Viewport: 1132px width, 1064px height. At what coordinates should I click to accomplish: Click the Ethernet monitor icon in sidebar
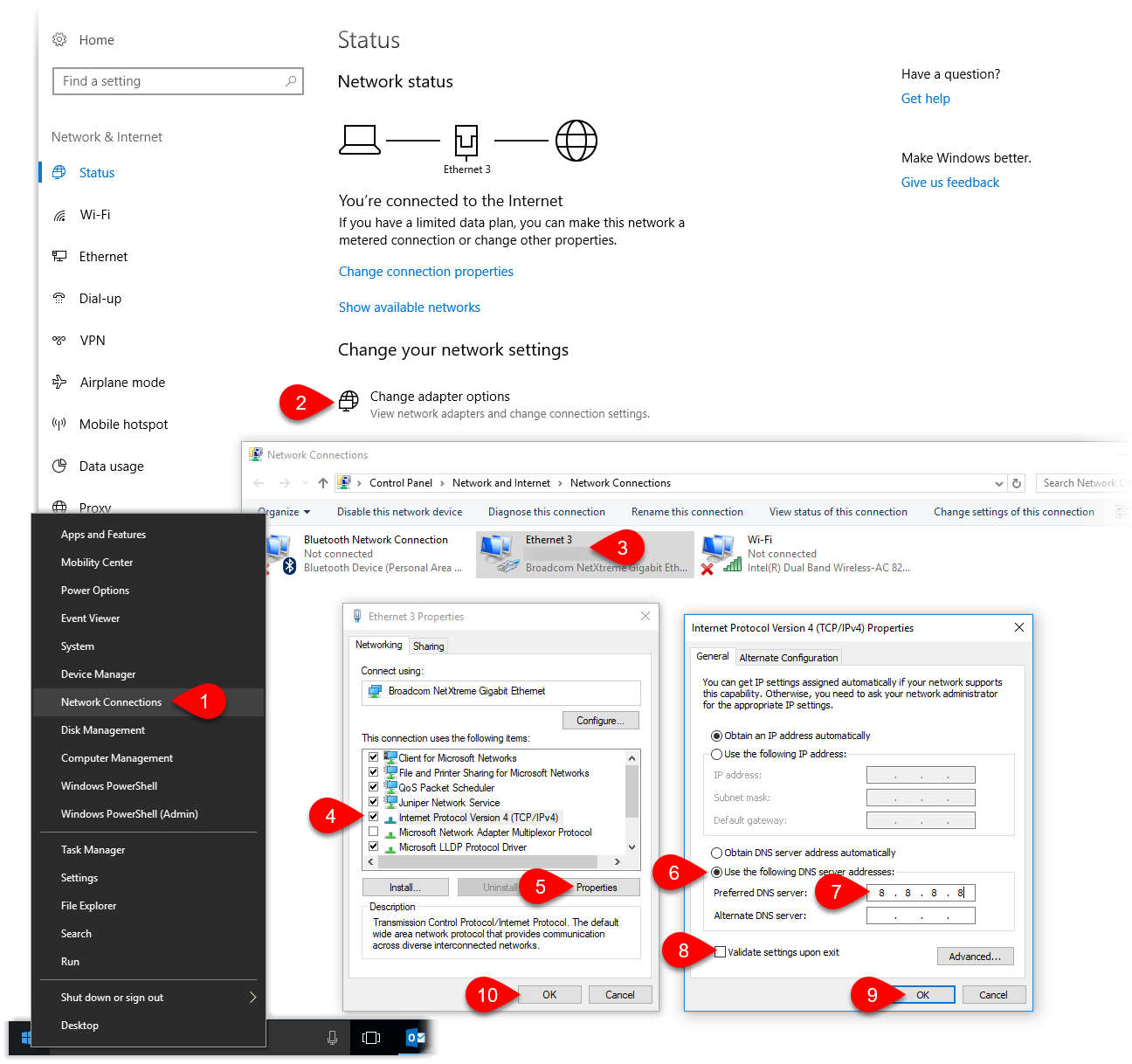pyautogui.click(x=59, y=256)
